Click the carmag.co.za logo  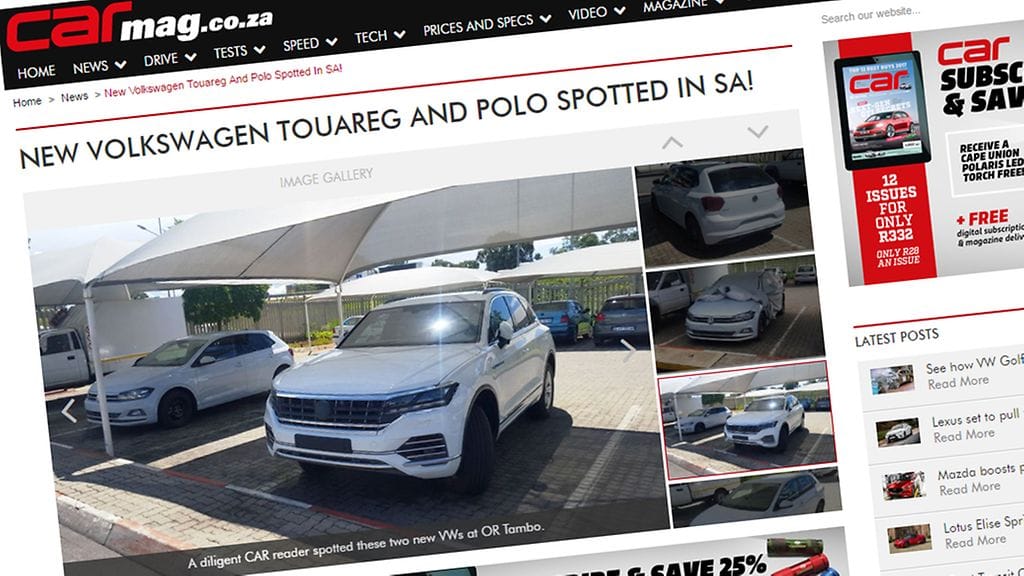tap(139, 26)
